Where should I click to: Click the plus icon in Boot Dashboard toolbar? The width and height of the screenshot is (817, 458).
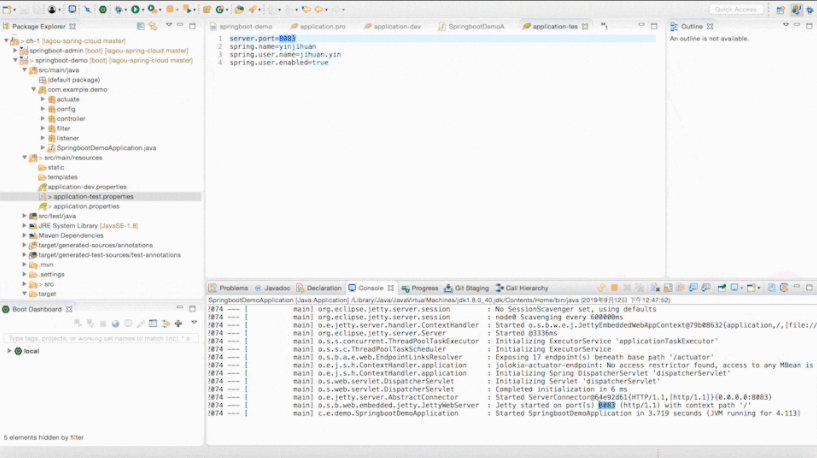178,324
